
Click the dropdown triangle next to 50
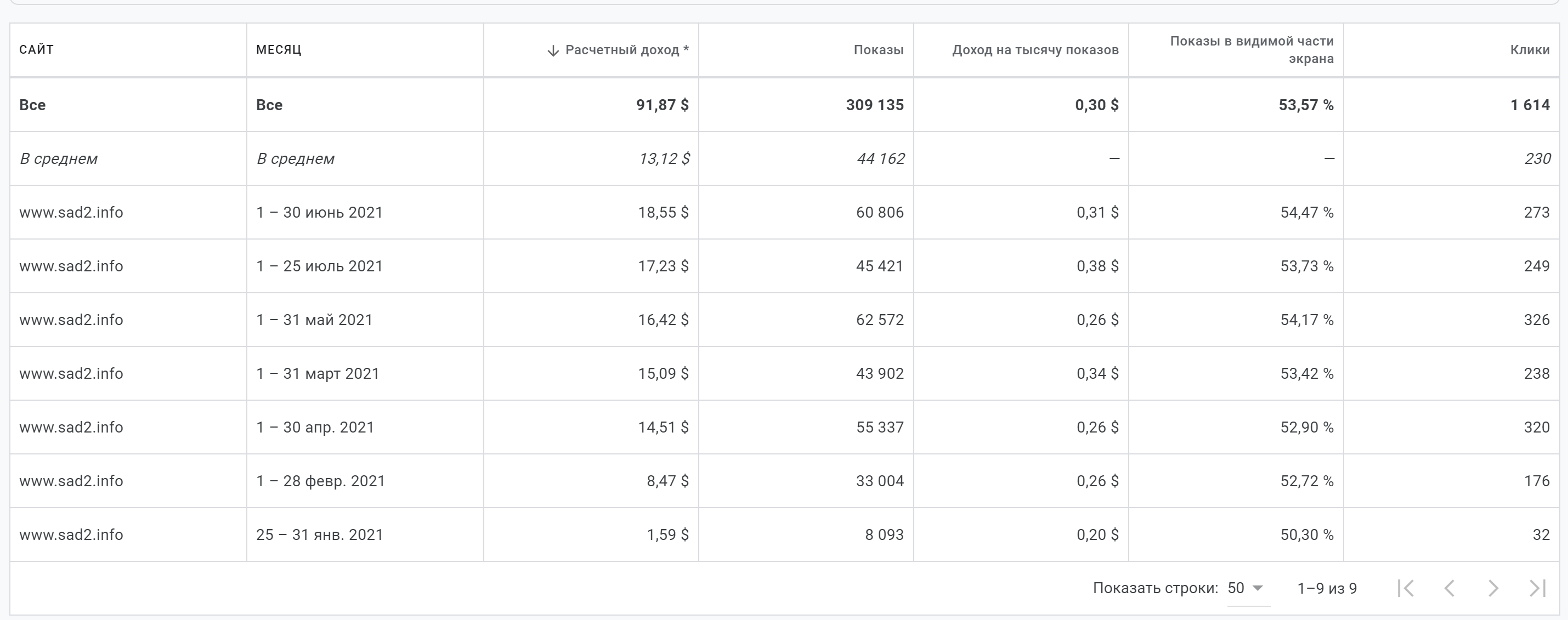click(x=1258, y=588)
